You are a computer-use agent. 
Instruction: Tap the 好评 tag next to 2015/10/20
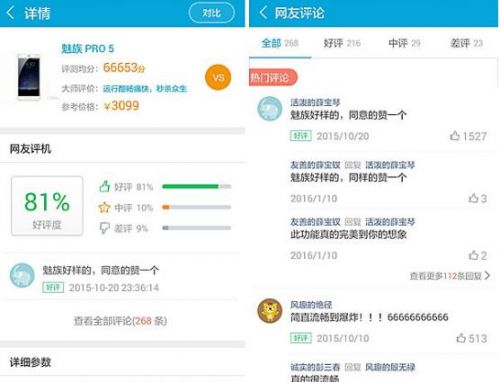(301, 136)
